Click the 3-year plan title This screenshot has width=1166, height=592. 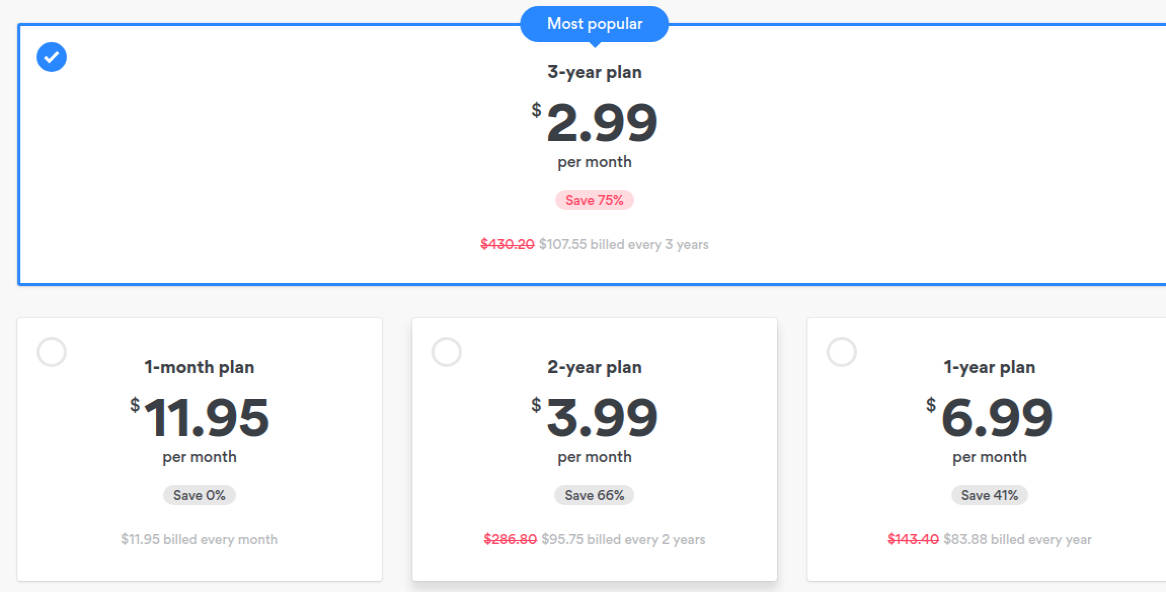594,72
